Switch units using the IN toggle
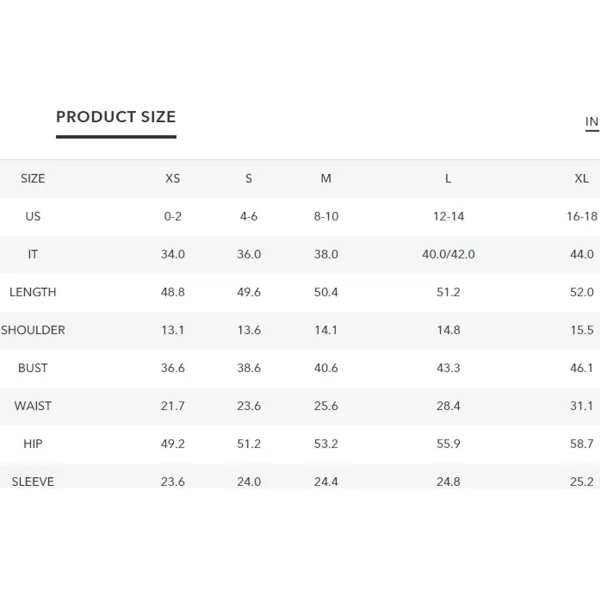Image resolution: width=600 pixels, height=600 pixels. (592, 122)
